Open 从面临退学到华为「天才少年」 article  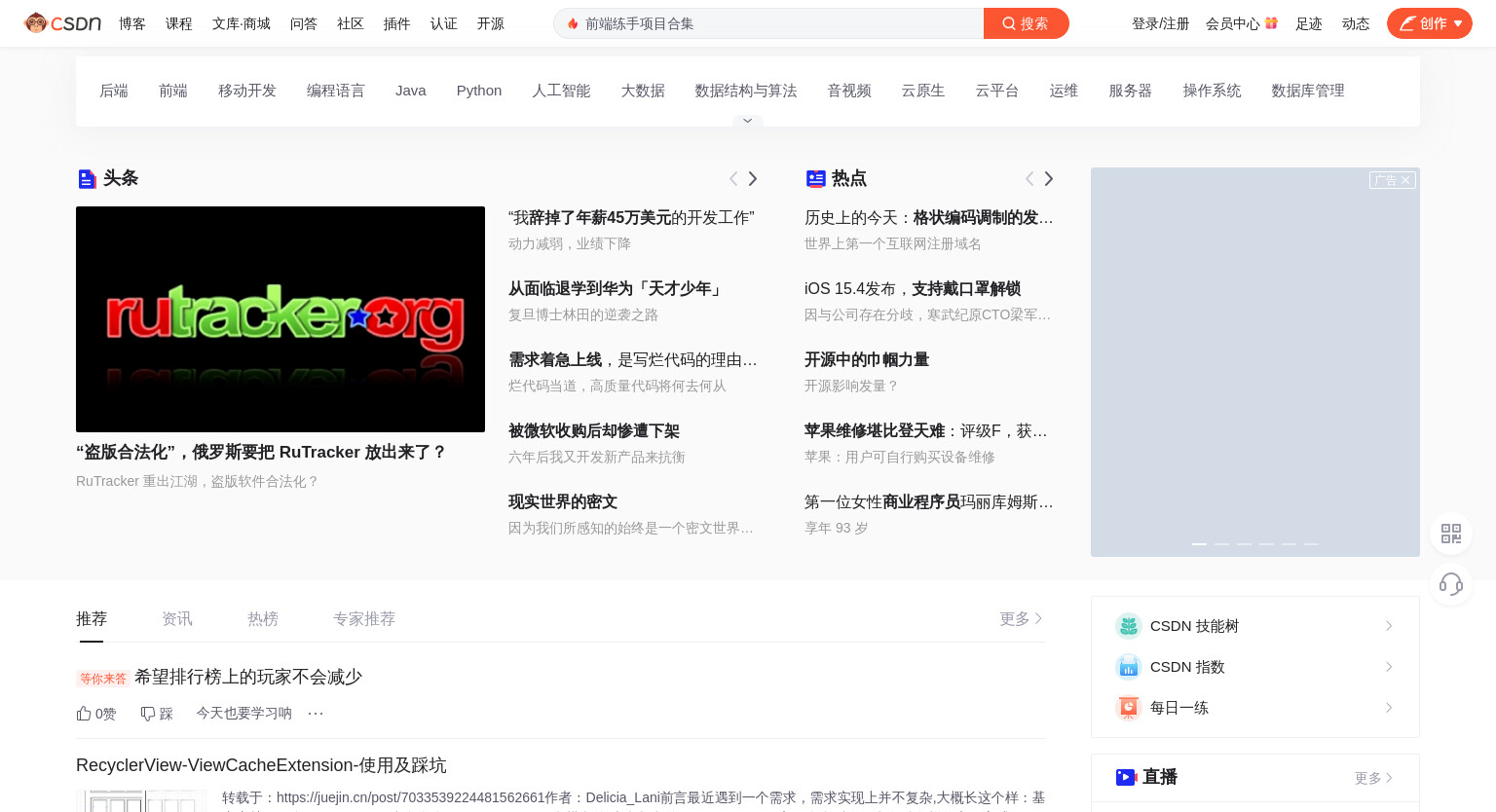pyautogui.click(x=617, y=288)
